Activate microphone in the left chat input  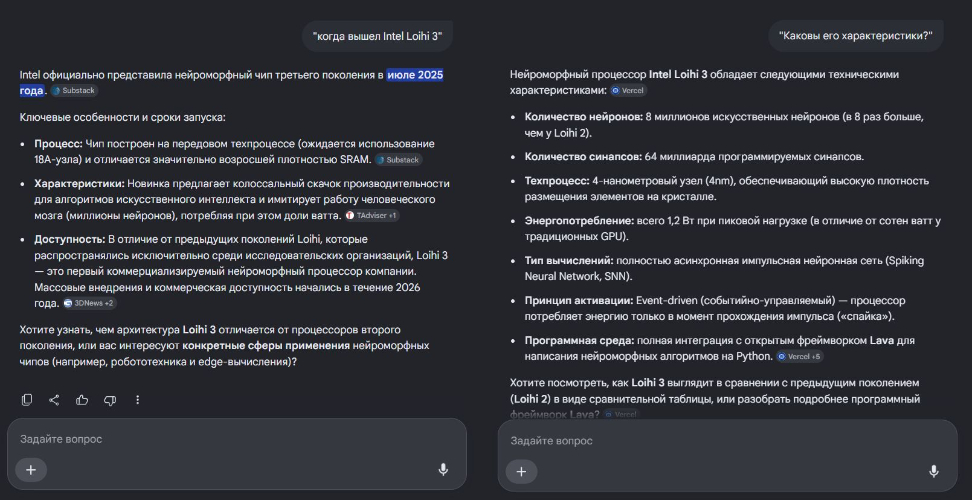[443, 470]
